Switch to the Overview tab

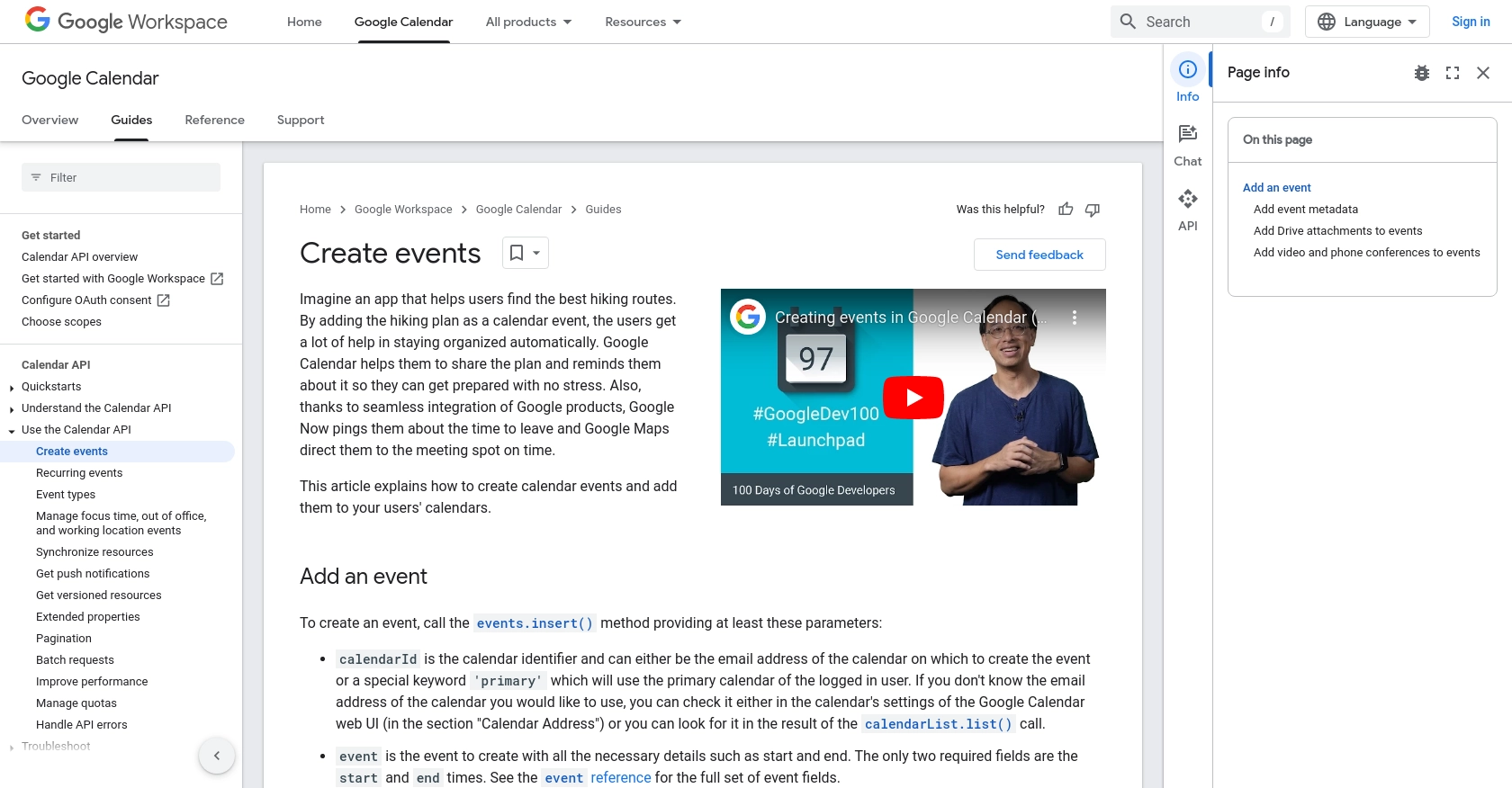click(49, 120)
